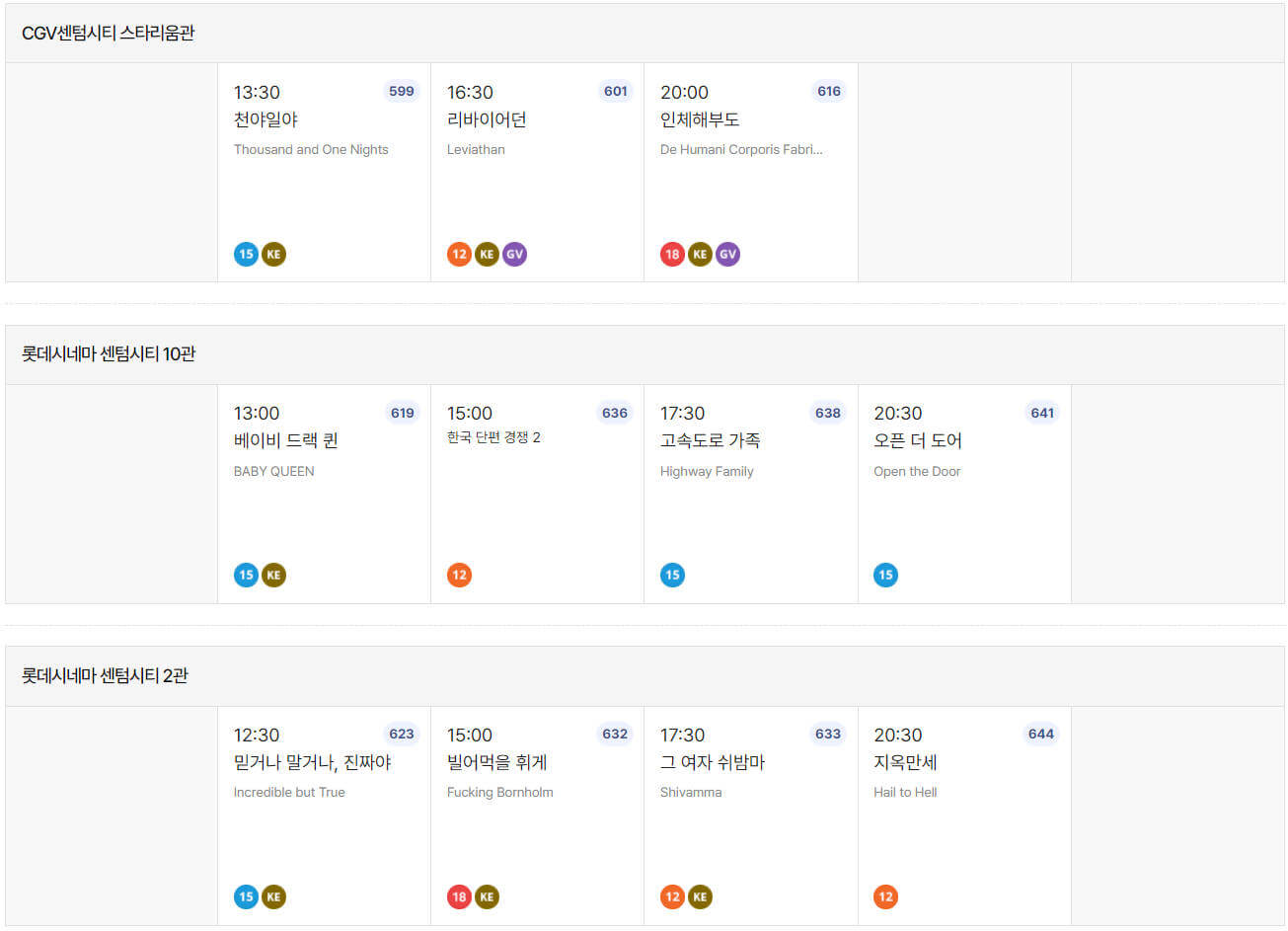Click screening code 616 badge
Screen dimensions: 1288x931
click(x=829, y=91)
